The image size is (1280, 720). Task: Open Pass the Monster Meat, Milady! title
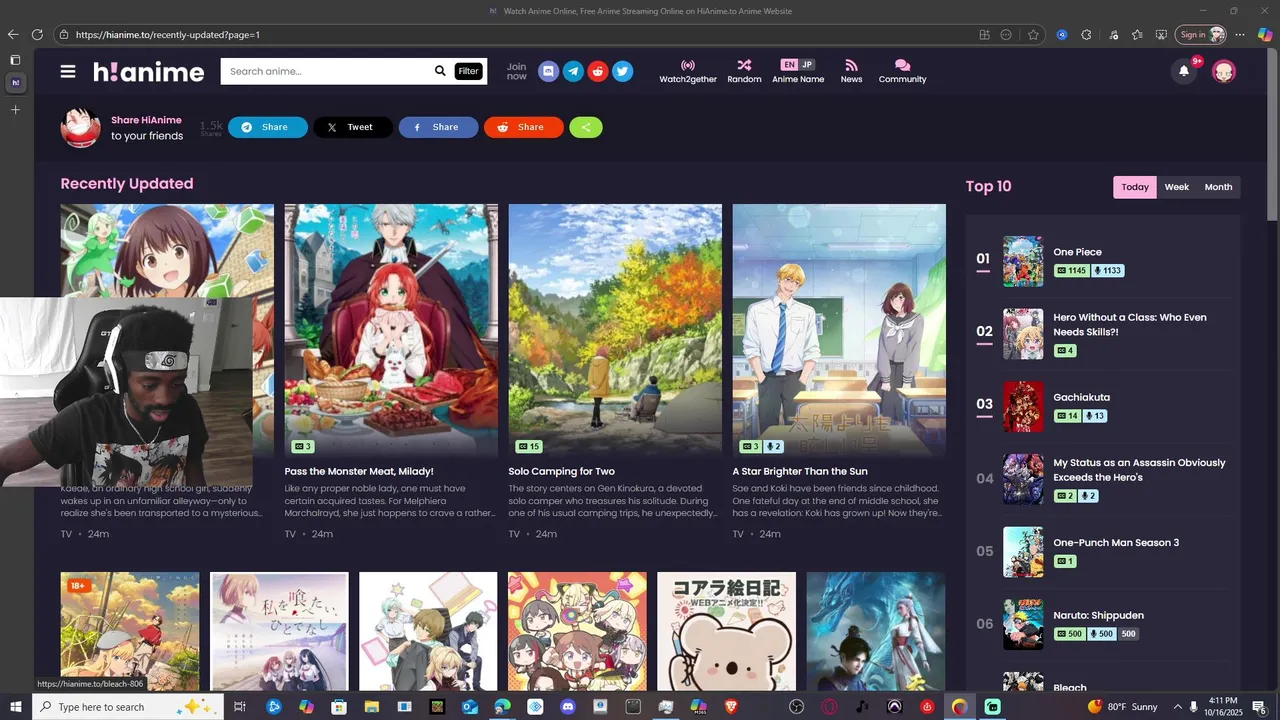(359, 471)
